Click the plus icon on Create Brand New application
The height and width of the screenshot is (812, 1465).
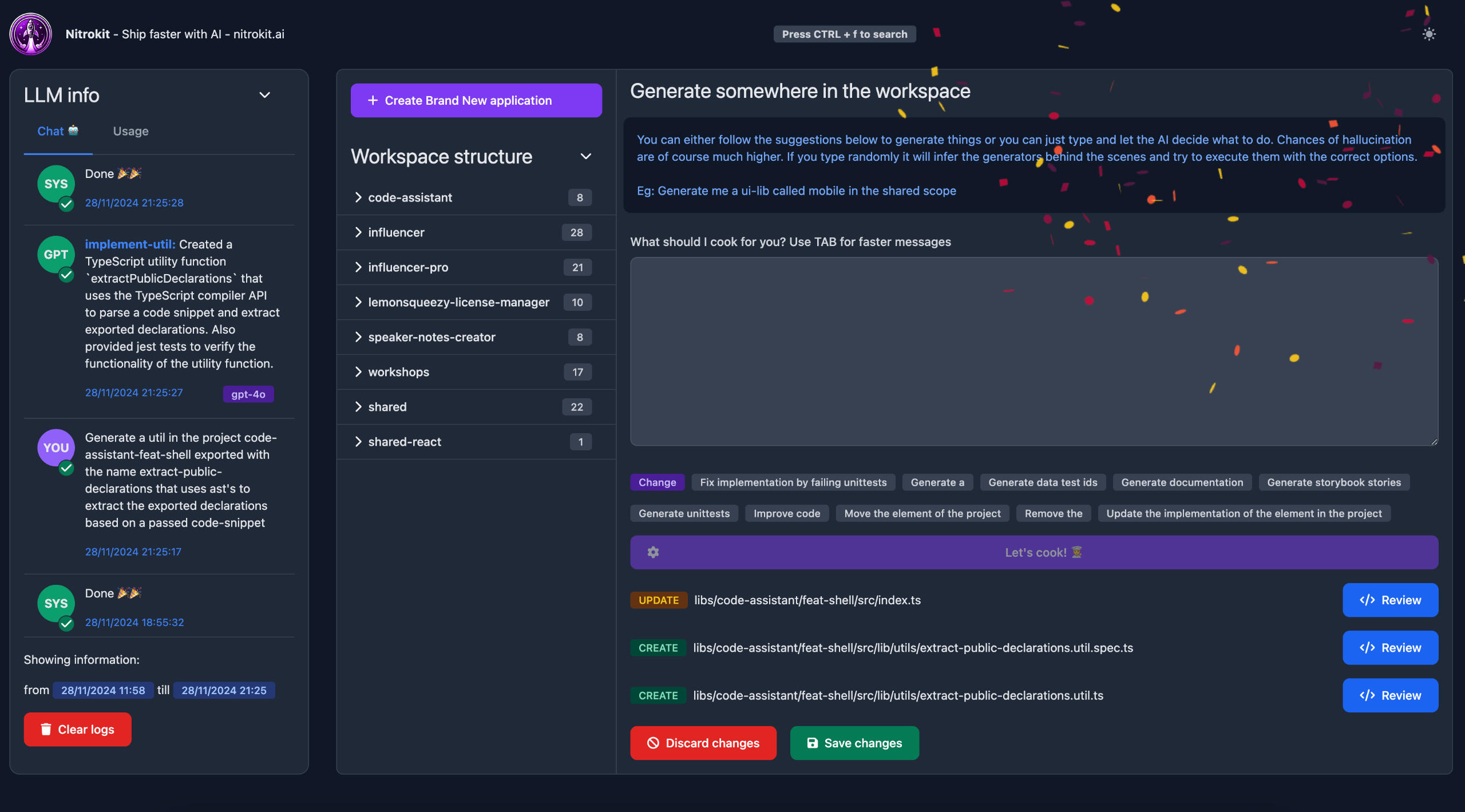pyautogui.click(x=373, y=100)
